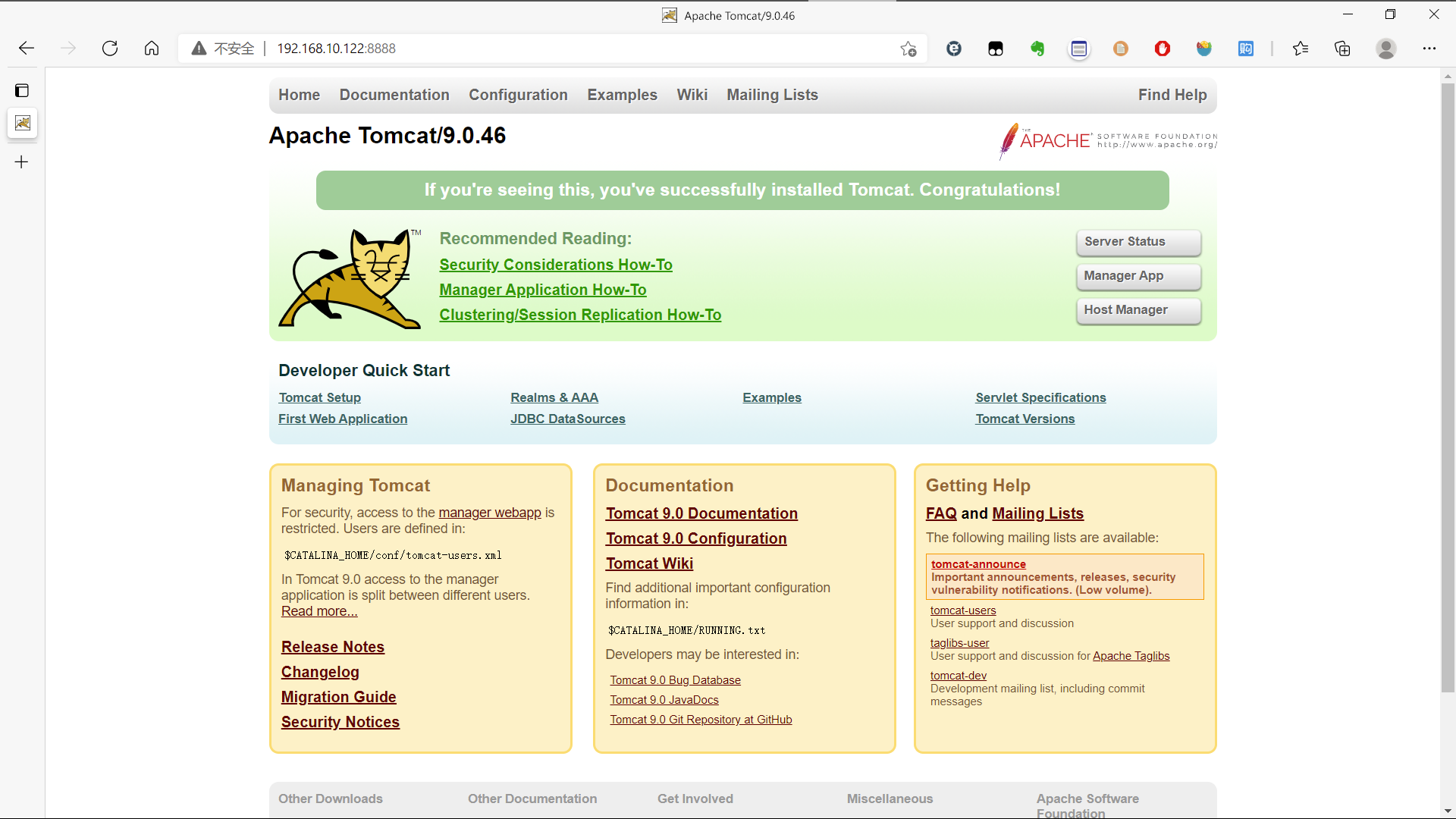Open Clustering/Session Replication How-To link
The image size is (1456, 819).
[x=580, y=315]
